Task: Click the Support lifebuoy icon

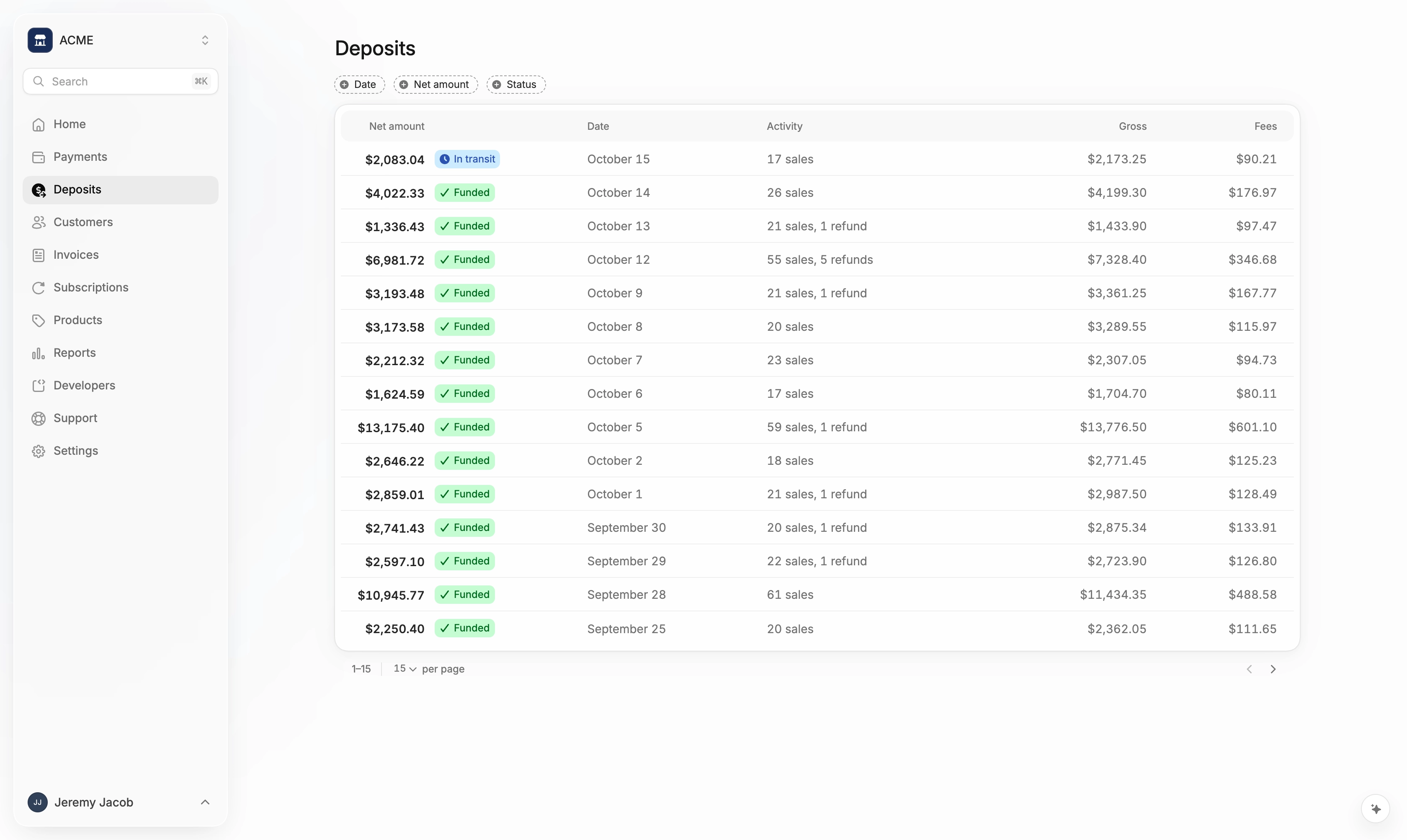Action: [39, 418]
